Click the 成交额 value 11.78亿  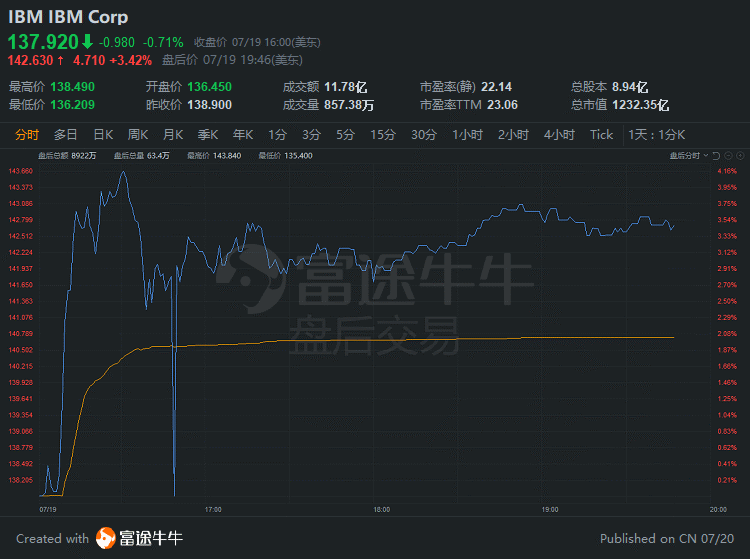(345, 87)
